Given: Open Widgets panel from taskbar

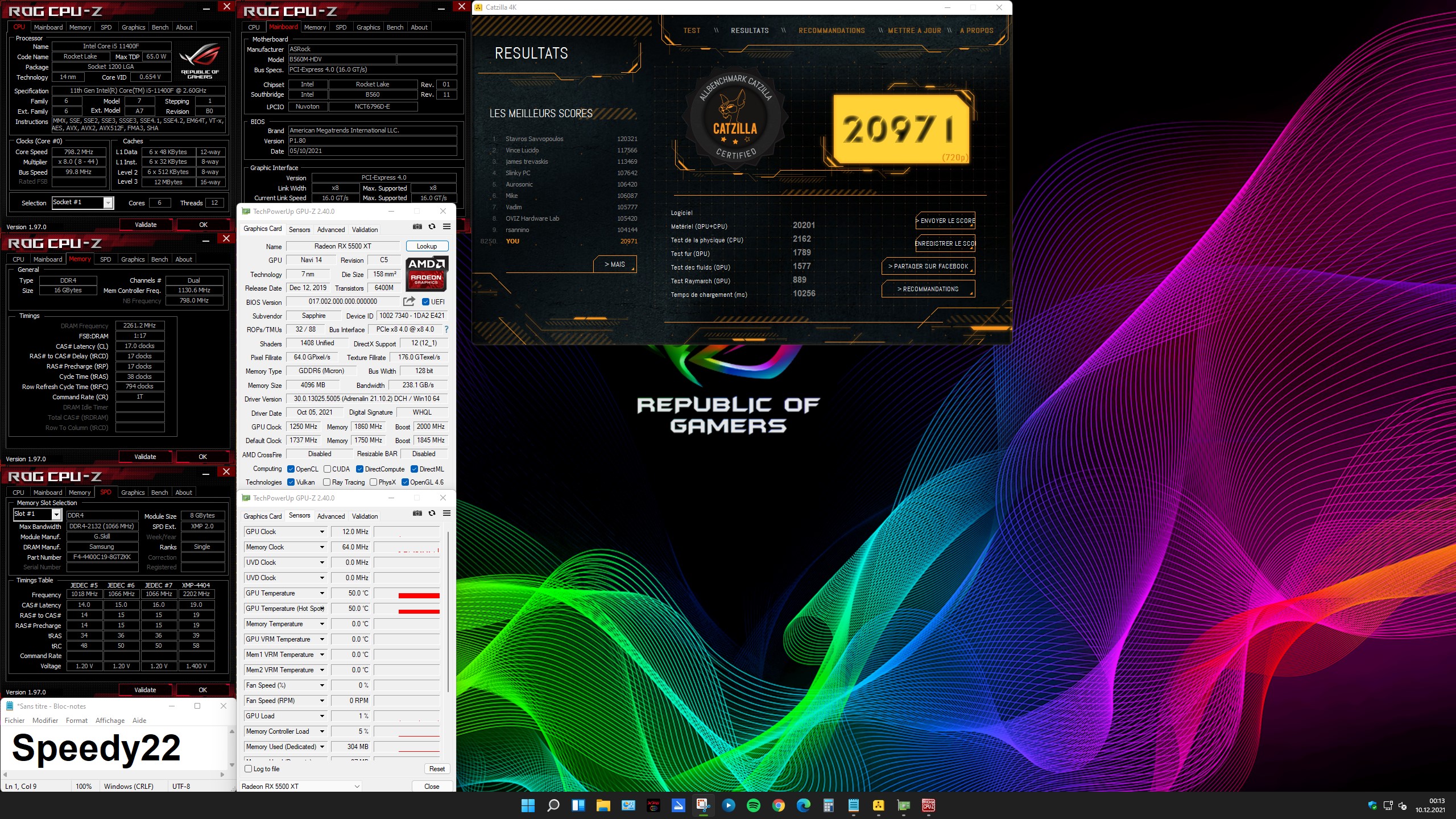Looking at the screenshot, I should (x=578, y=805).
